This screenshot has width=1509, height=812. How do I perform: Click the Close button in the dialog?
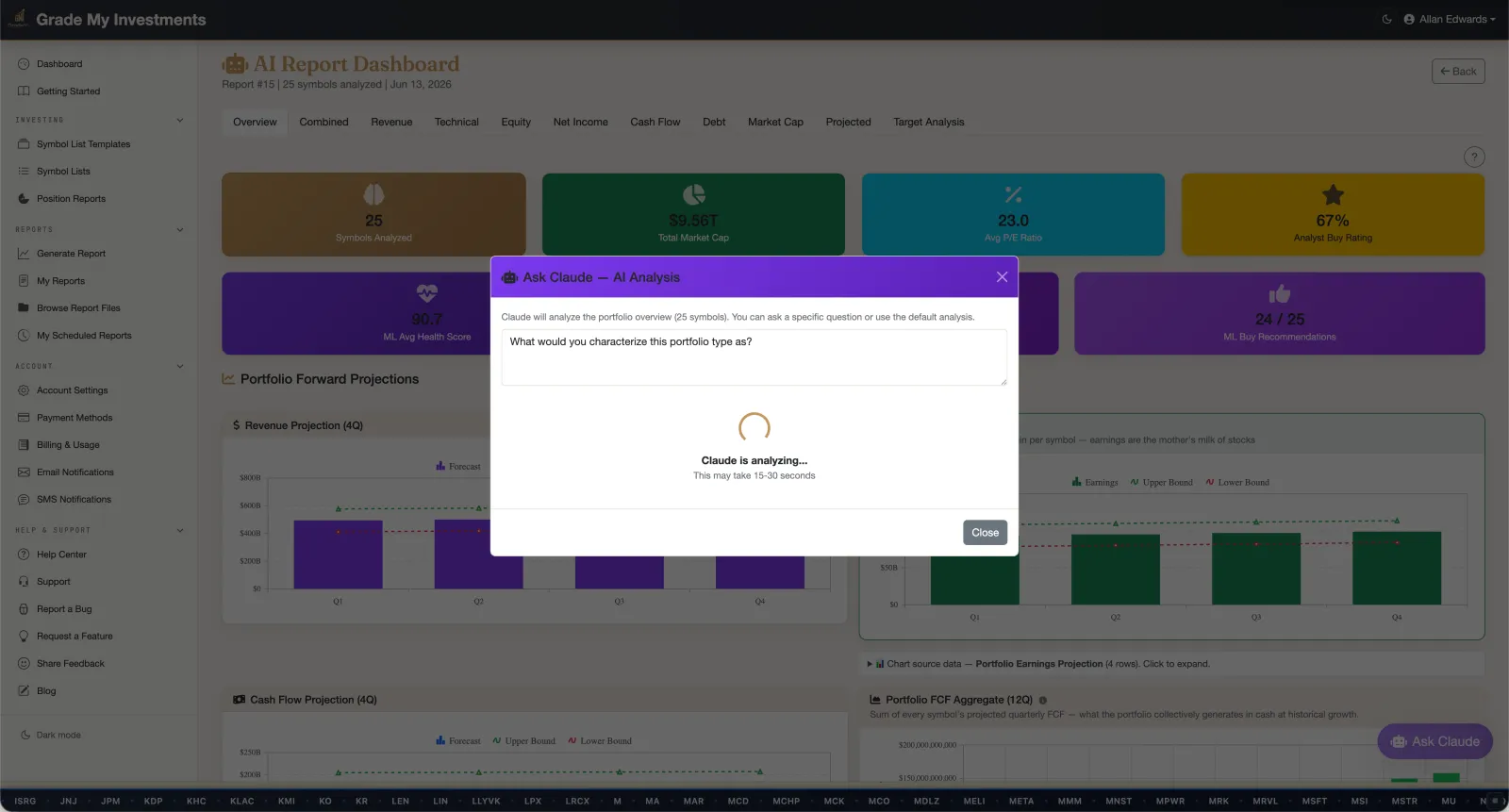pyautogui.click(x=985, y=533)
